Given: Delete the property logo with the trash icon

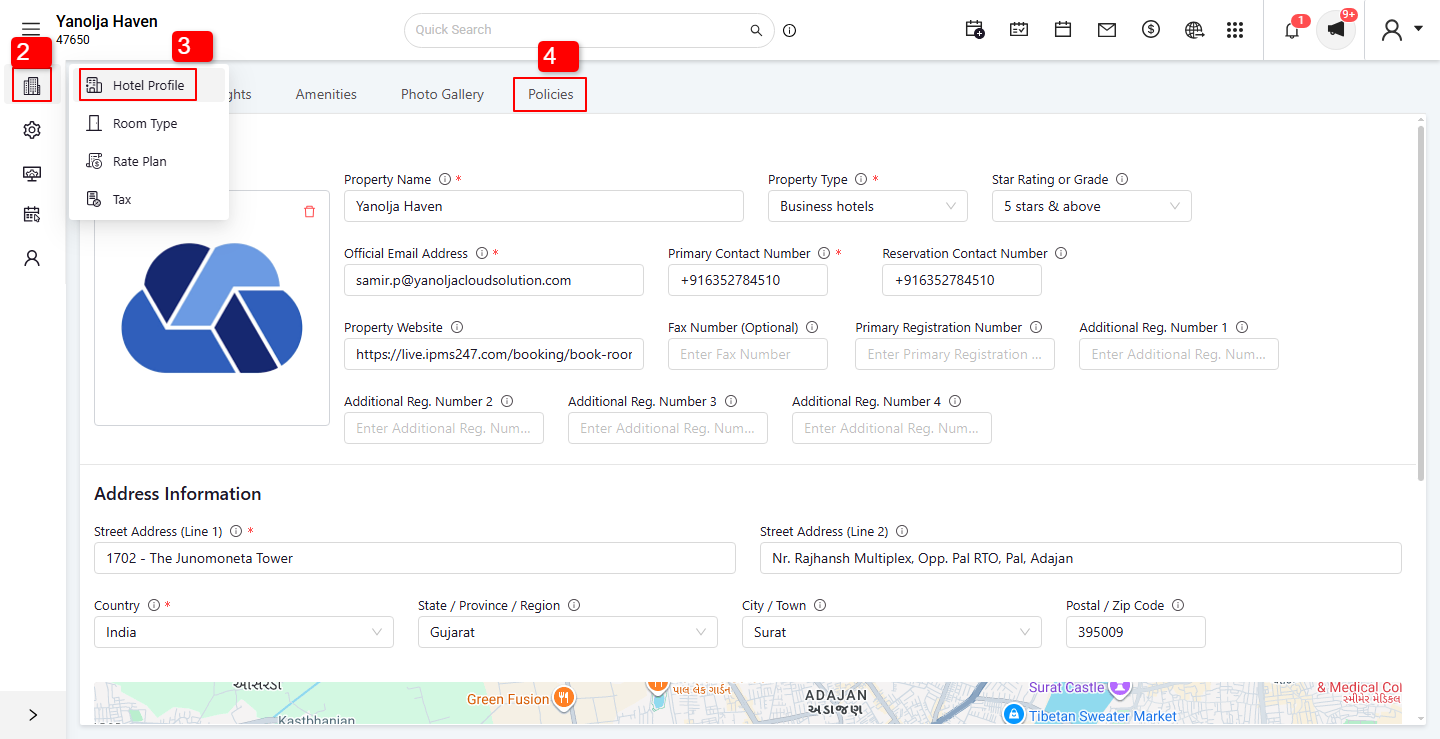Looking at the screenshot, I should 309,211.
